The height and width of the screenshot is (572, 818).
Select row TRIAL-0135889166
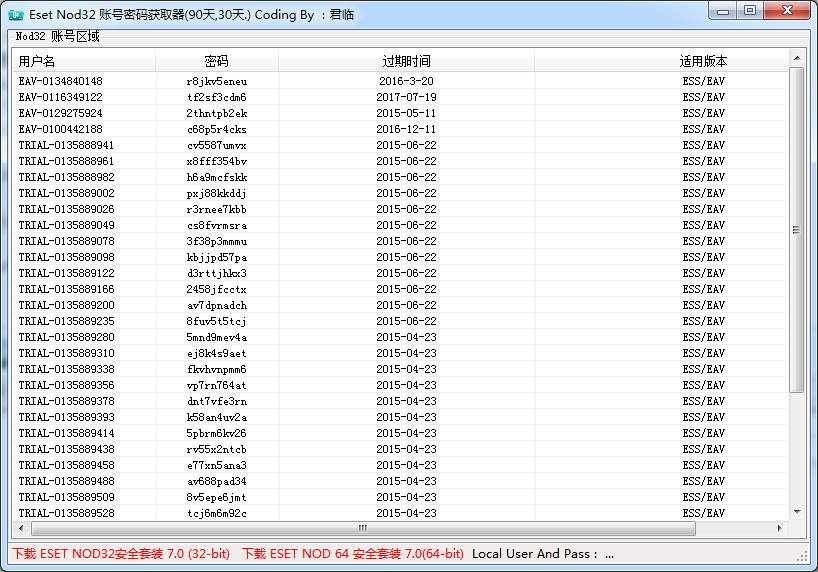[401, 289]
